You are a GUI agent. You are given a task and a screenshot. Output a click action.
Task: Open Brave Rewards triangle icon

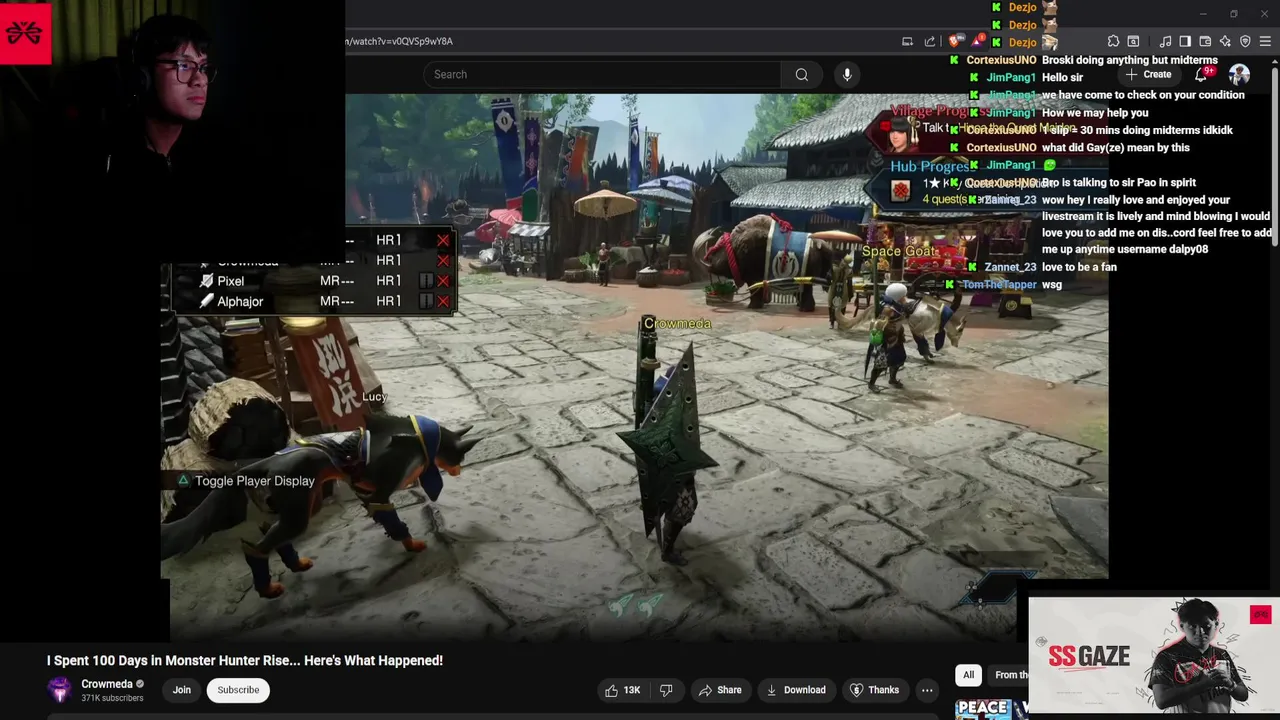(979, 41)
